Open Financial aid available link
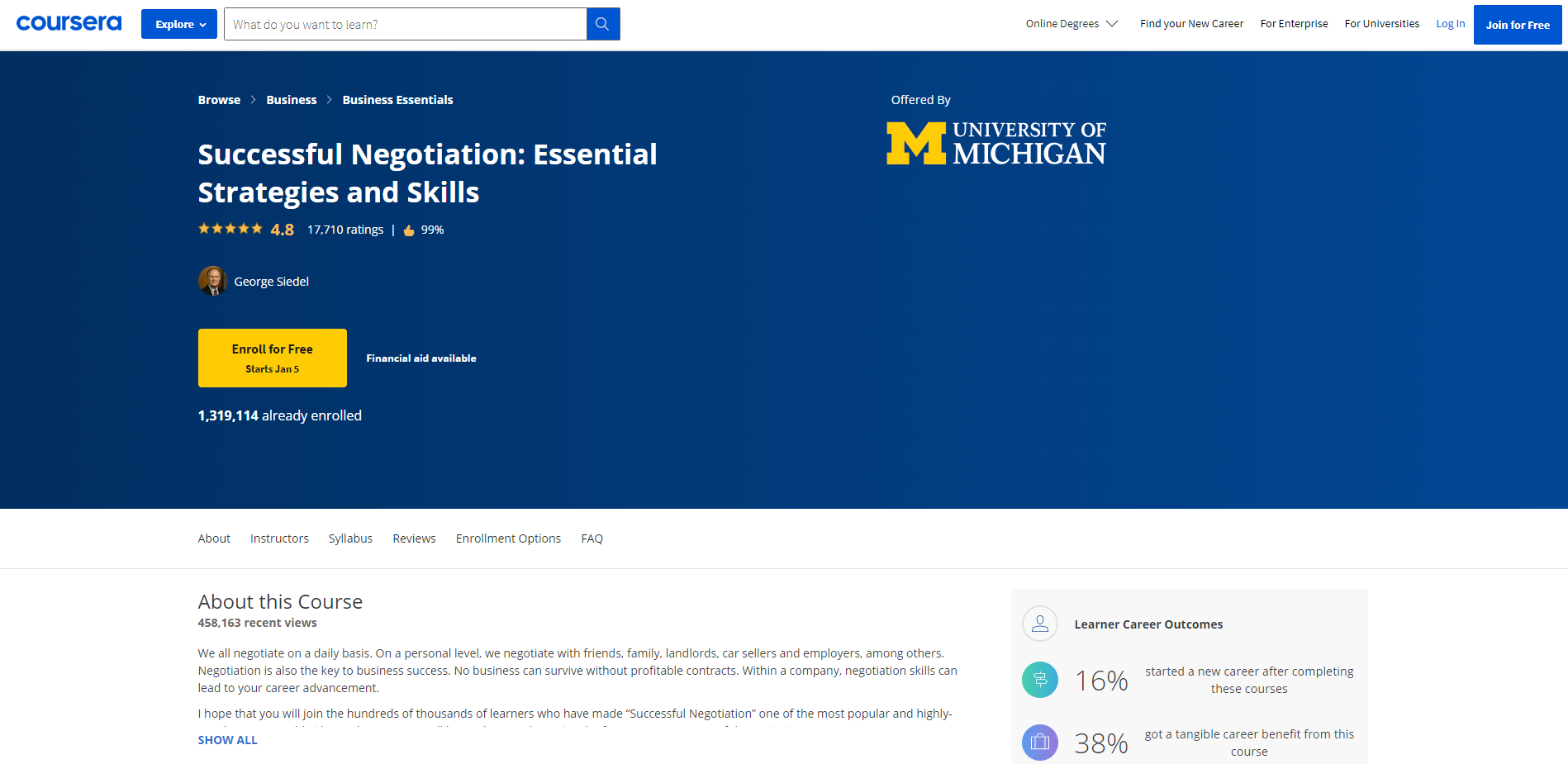 (421, 358)
